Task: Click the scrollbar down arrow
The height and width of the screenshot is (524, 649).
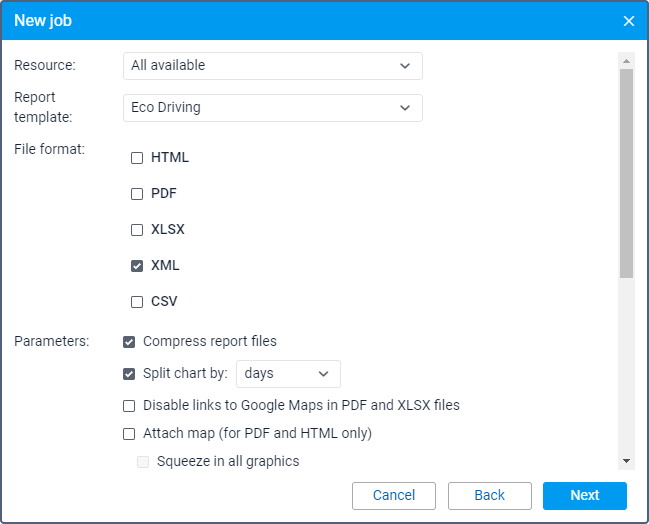Action: tap(626, 461)
